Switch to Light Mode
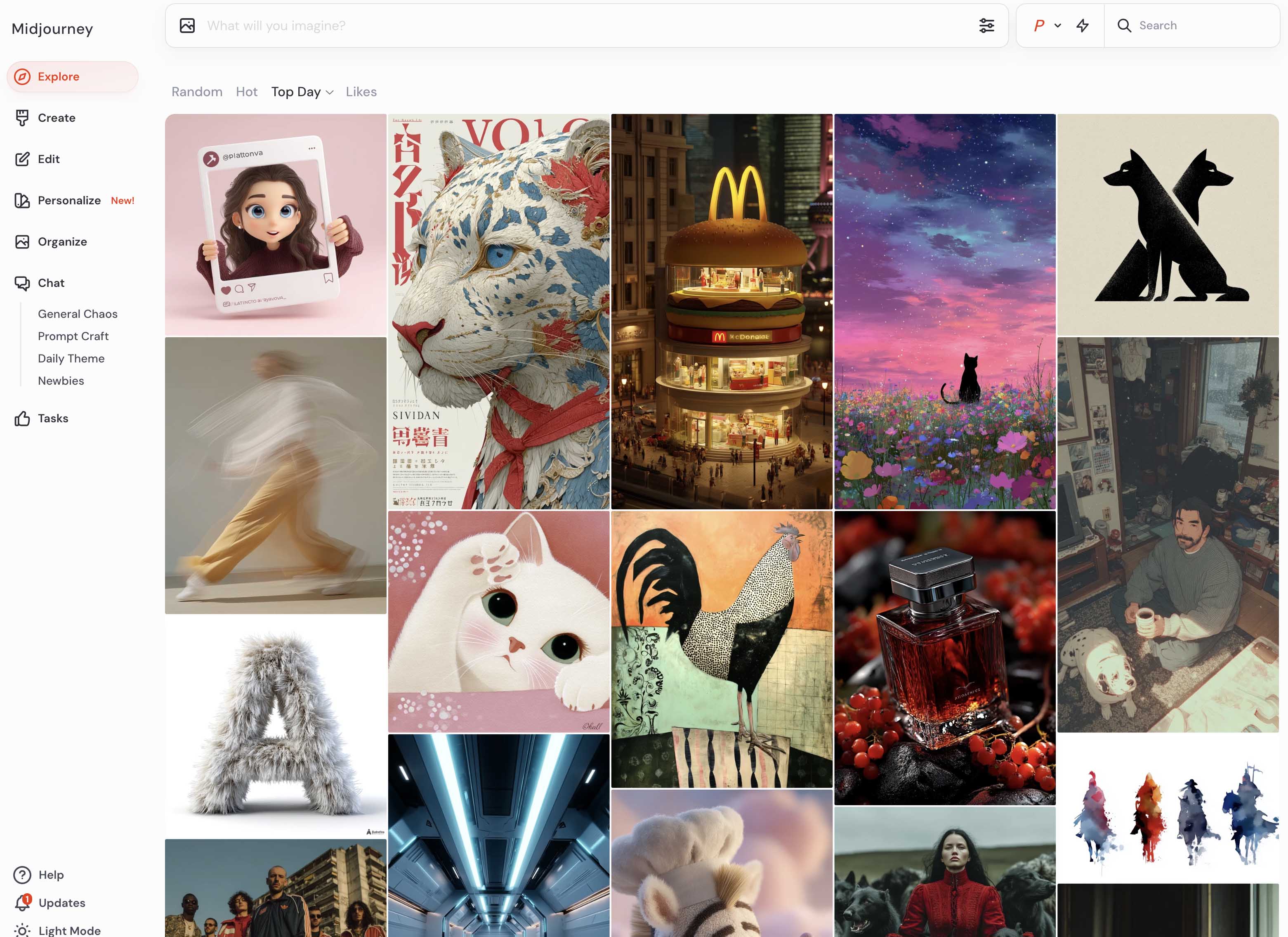This screenshot has height=937, width=1288. [x=69, y=931]
